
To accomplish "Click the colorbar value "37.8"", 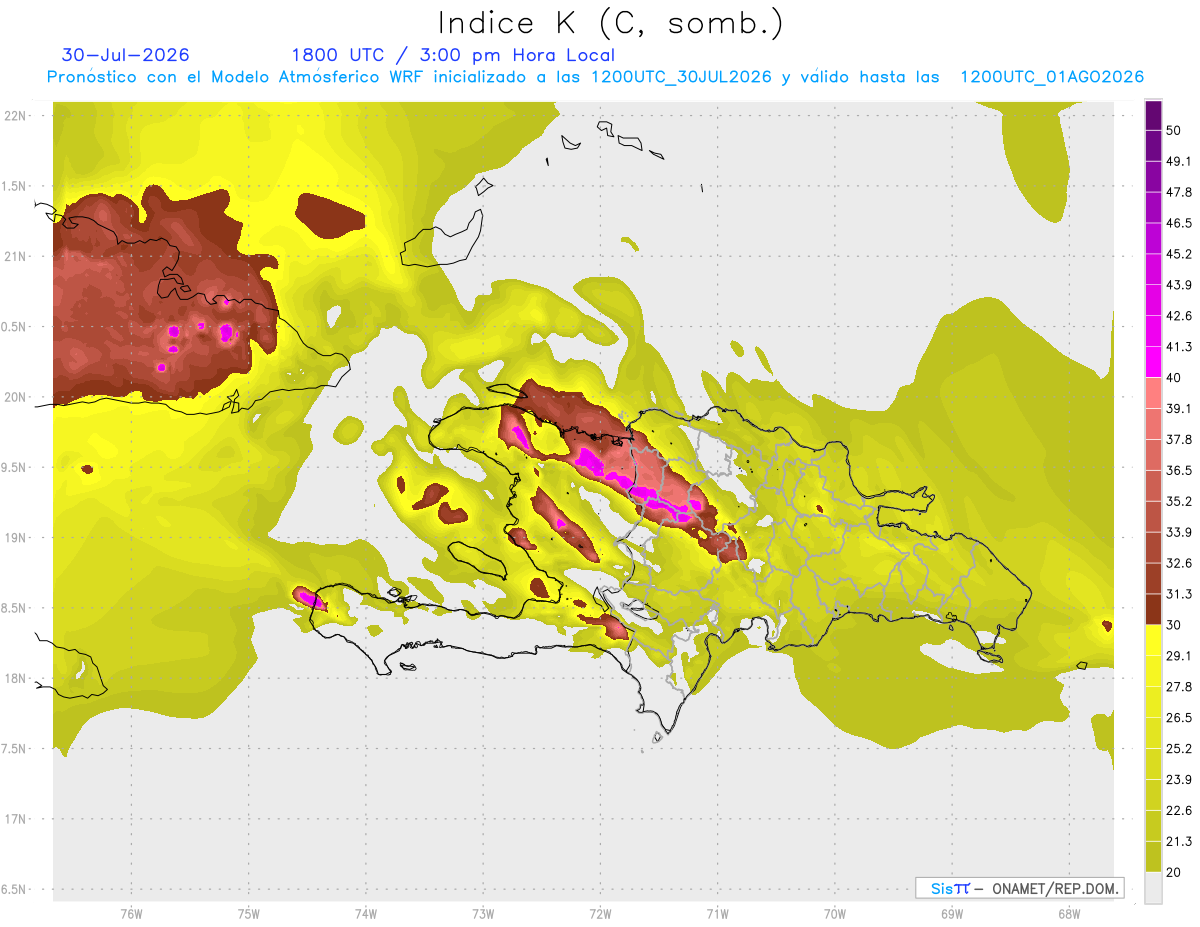I will pos(1179,439).
